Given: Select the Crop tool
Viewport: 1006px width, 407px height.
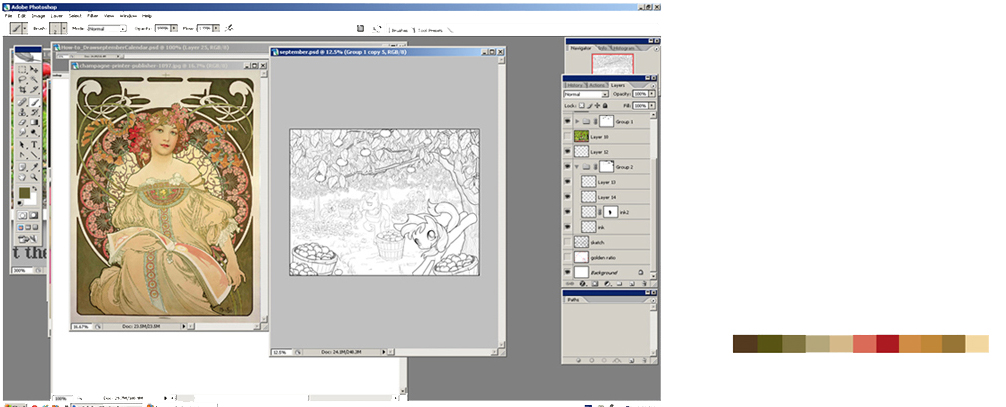Looking at the screenshot, I should point(22,89).
